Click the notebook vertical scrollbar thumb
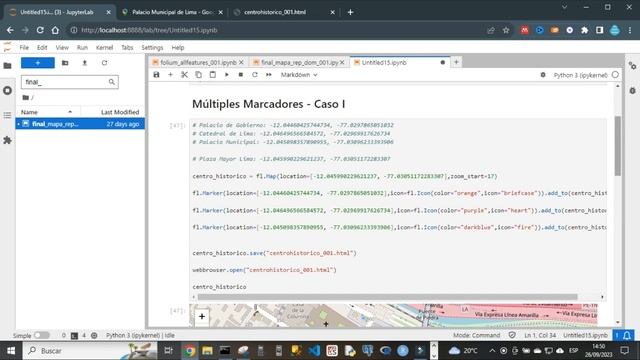Image resolution: width=640 pixels, height=360 pixels. tap(618, 146)
